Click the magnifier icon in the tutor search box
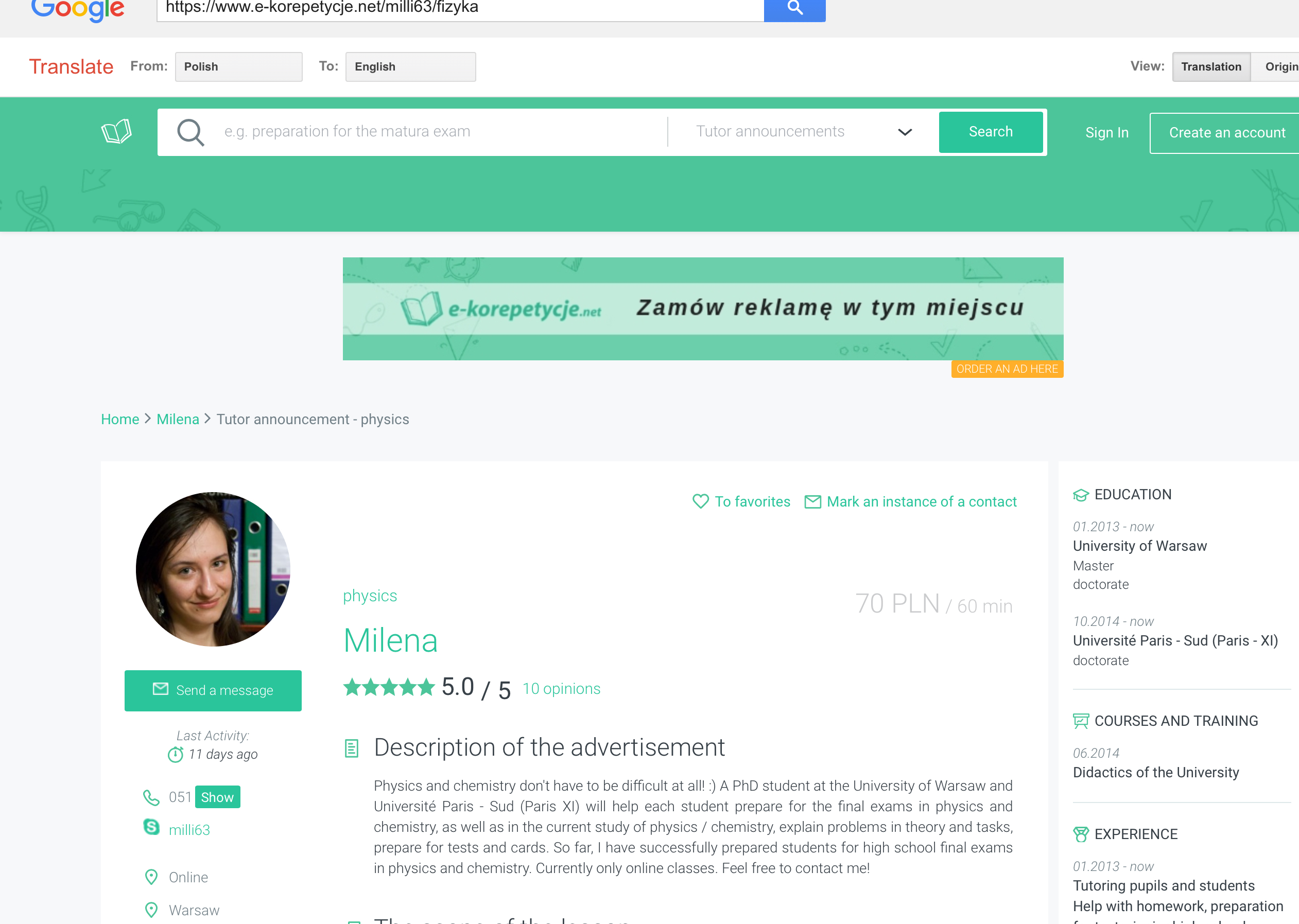 (190, 132)
